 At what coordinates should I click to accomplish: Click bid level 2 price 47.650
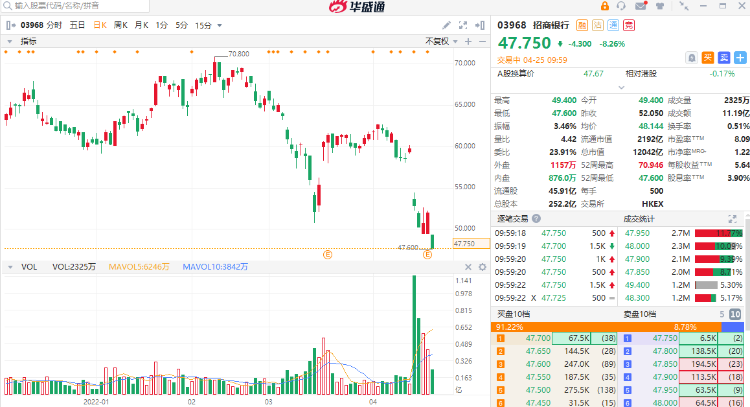(538, 351)
